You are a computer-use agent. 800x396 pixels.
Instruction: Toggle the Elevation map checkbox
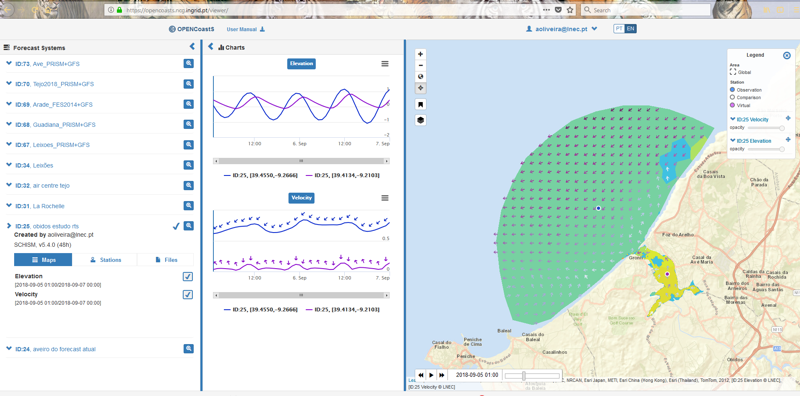tap(188, 277)
